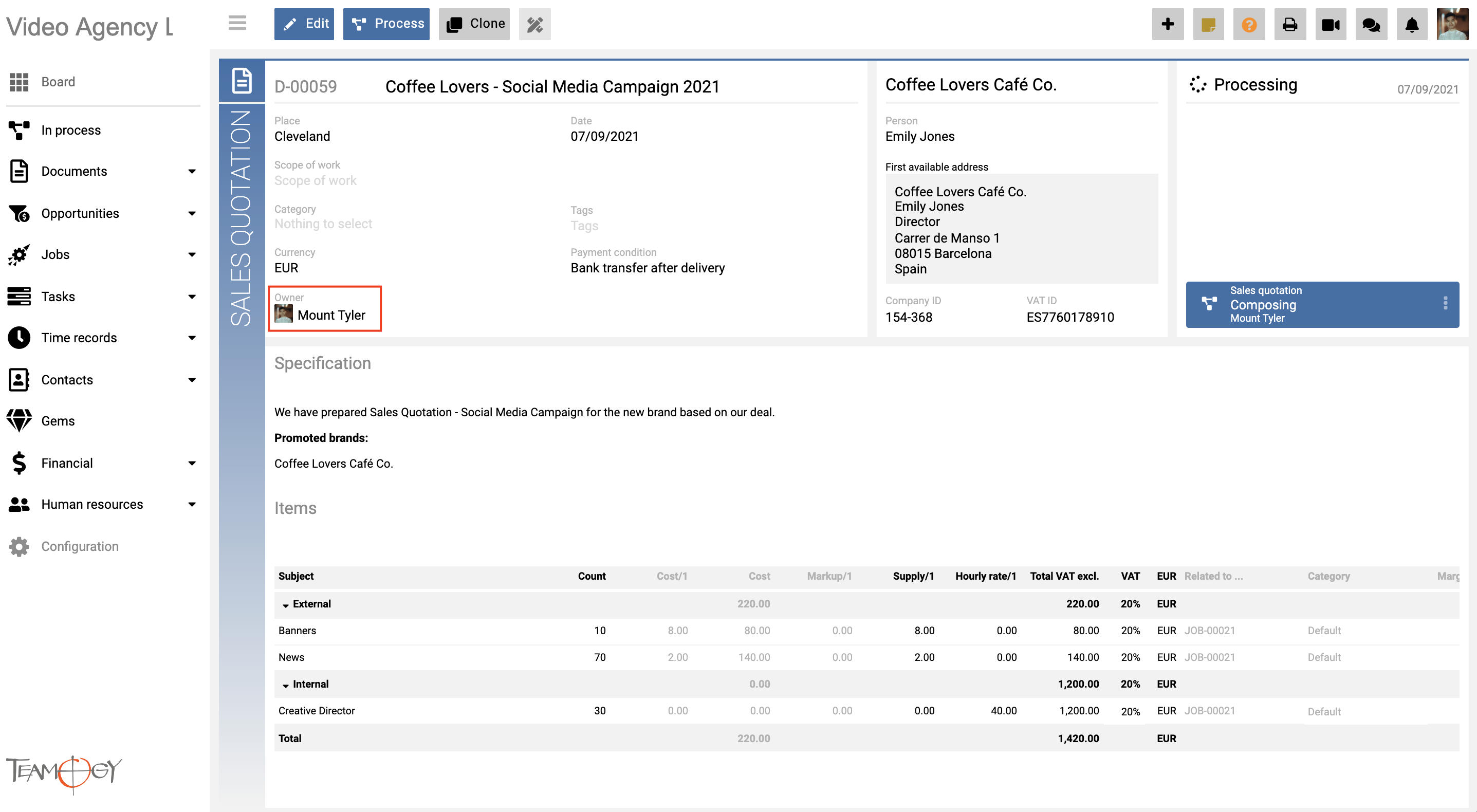The image size is (1477, 812).
Task: Open JOB-00021 link in Creative Director row
Action: point(1209,711)
